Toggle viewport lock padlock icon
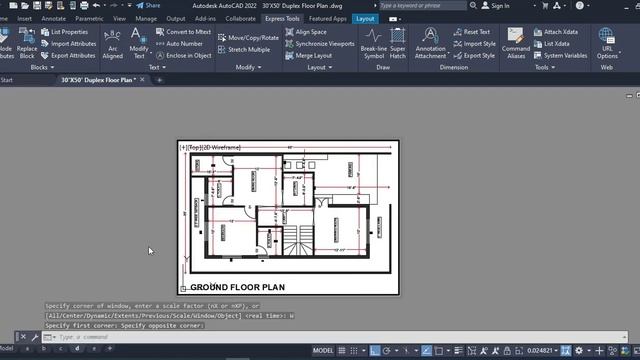The image size is (640, 360). (x=507, y=351)
